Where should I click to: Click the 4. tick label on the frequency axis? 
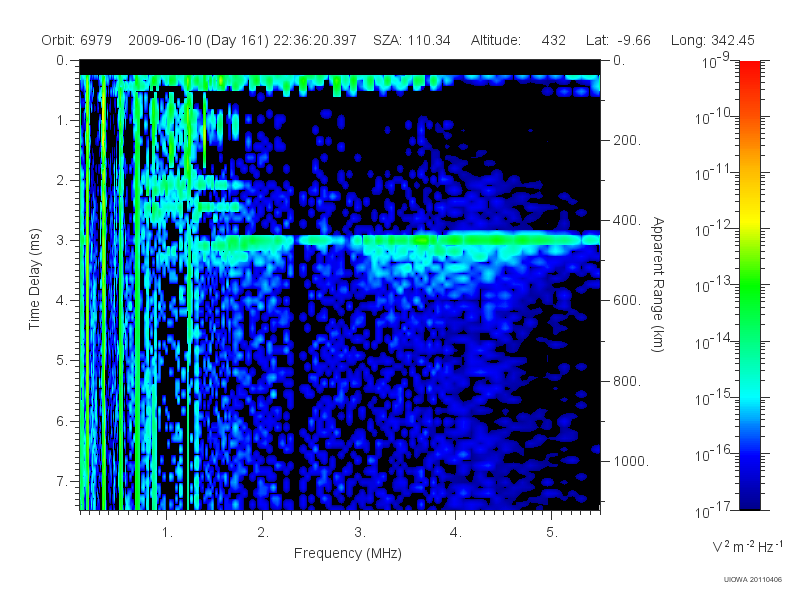[456, 533]
